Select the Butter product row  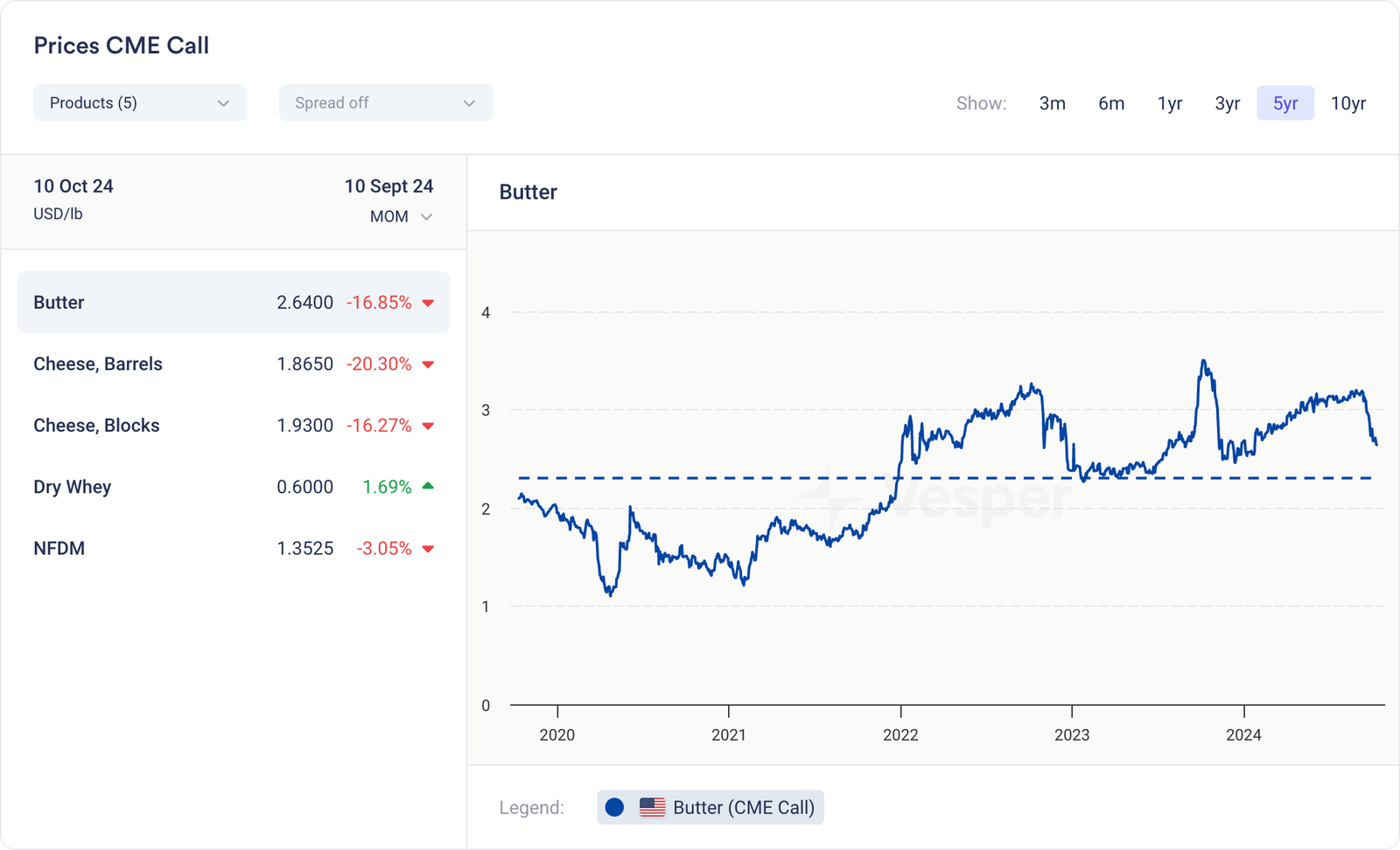(234, 302)
